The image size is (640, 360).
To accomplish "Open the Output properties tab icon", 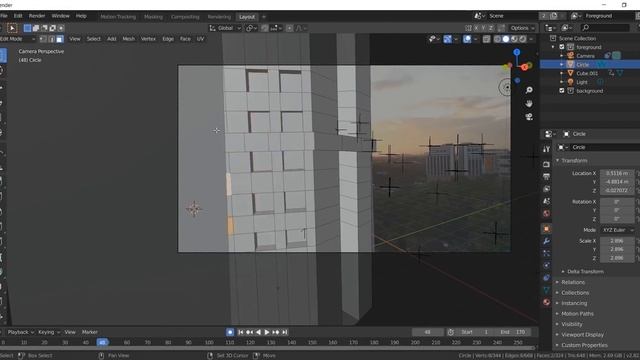I will pos(546,176).
